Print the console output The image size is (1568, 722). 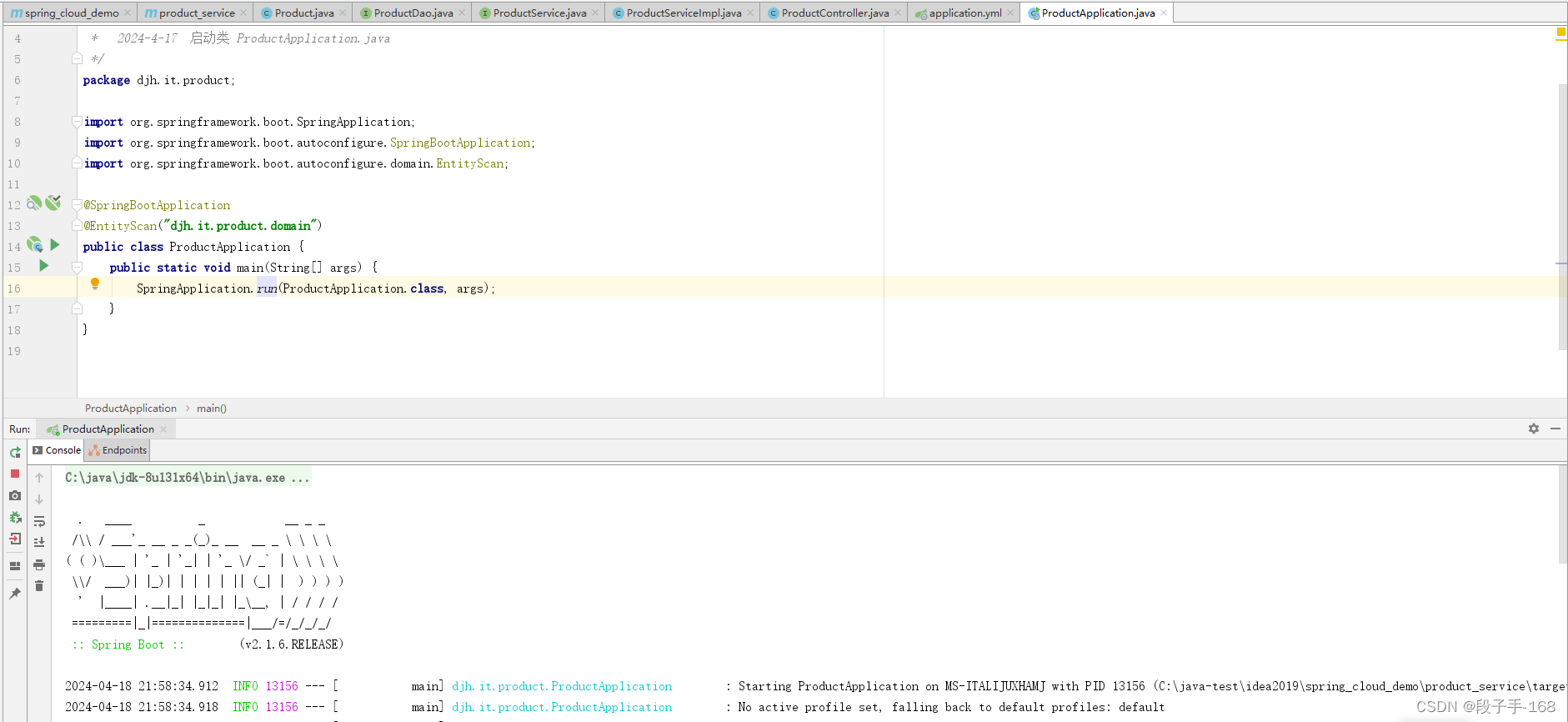coord(39,564)
